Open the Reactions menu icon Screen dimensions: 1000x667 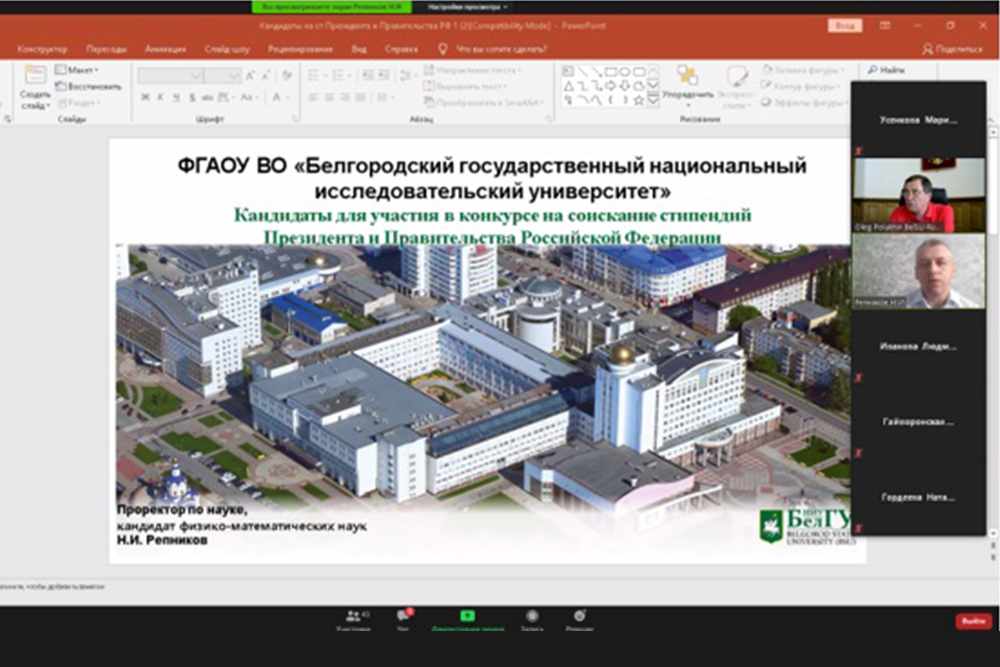pyautogui.click(x=579, y=616)
